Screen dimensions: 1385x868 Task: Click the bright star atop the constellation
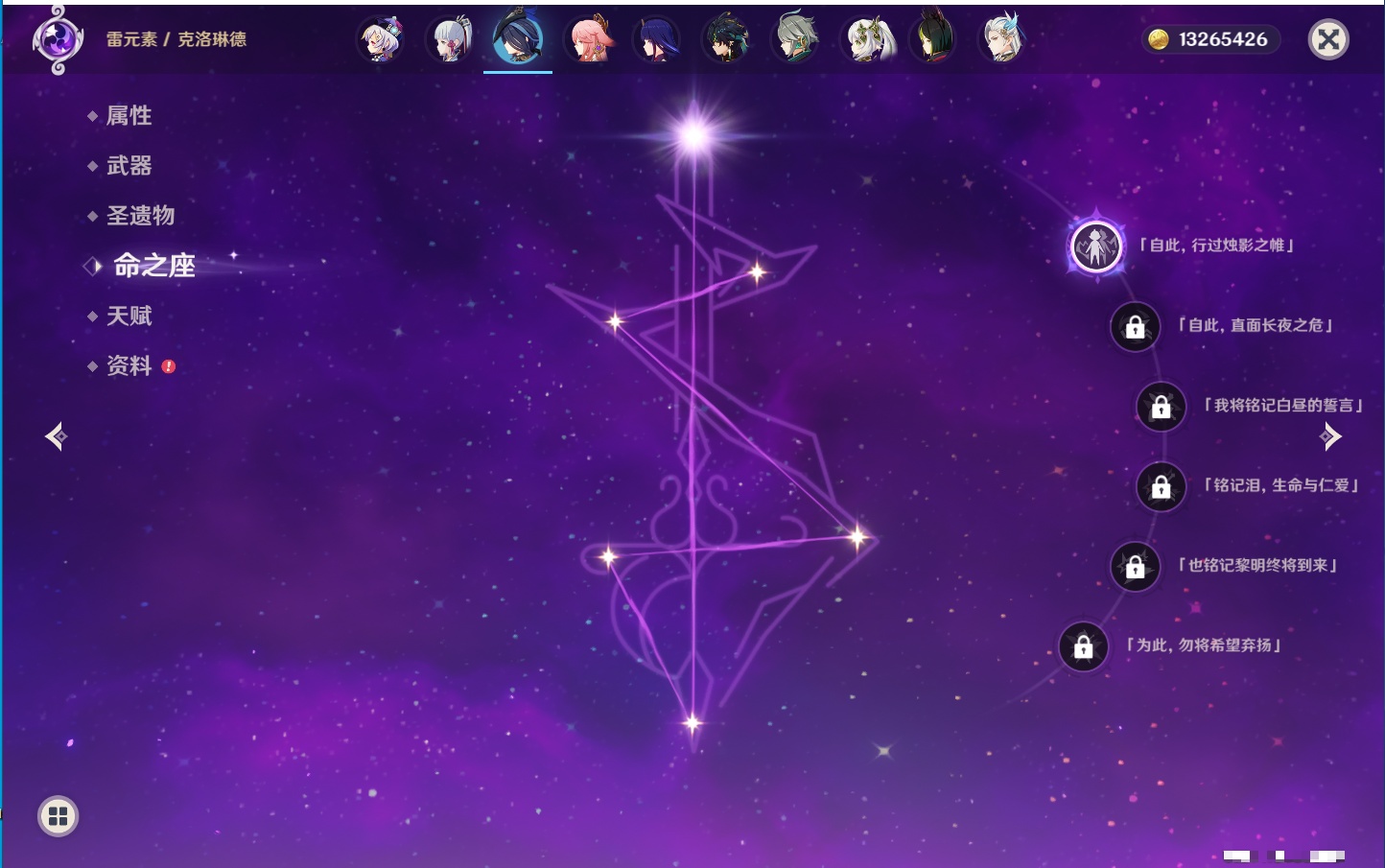click(693, 134)
